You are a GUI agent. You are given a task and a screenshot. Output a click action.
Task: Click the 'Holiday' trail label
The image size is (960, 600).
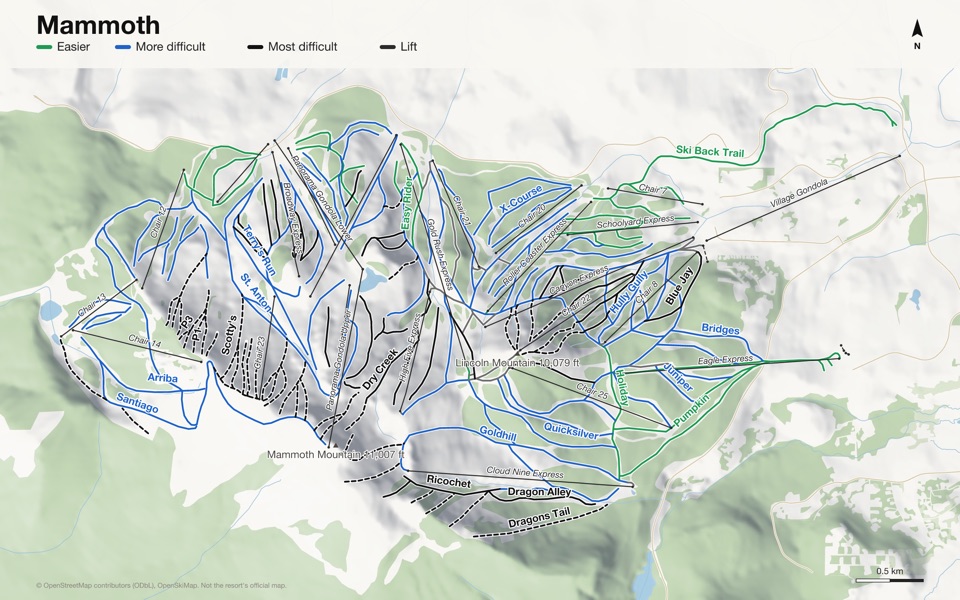(x=622, y=388)
